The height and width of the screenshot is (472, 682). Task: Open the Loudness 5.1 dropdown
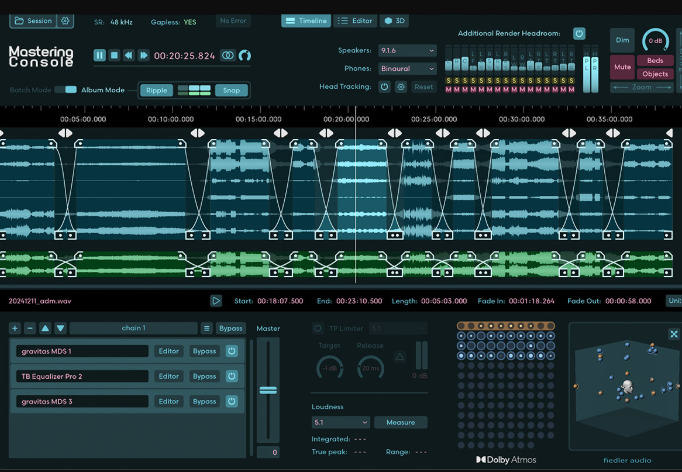(341, 422)
